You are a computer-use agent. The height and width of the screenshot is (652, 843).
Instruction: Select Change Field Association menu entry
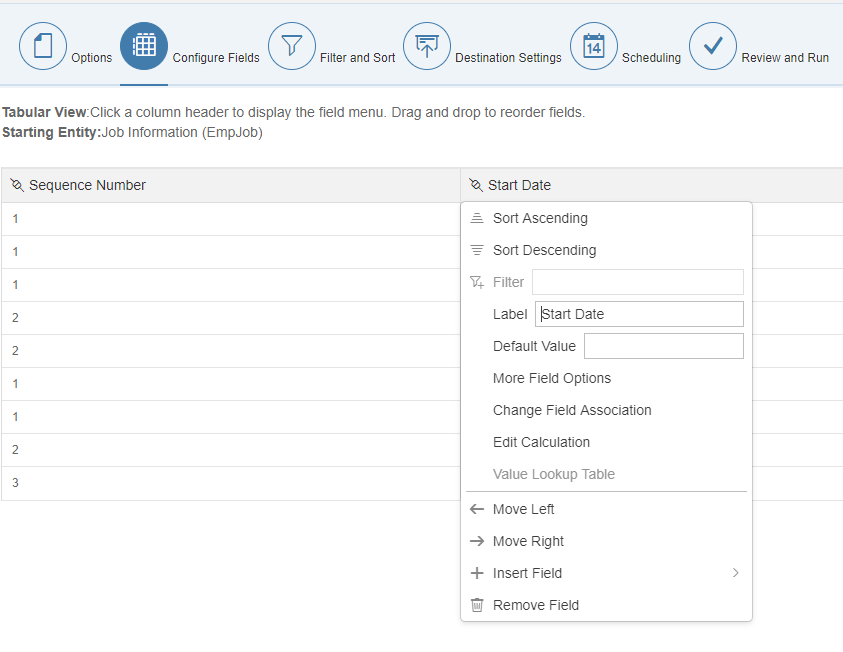[x=572, y=410]
